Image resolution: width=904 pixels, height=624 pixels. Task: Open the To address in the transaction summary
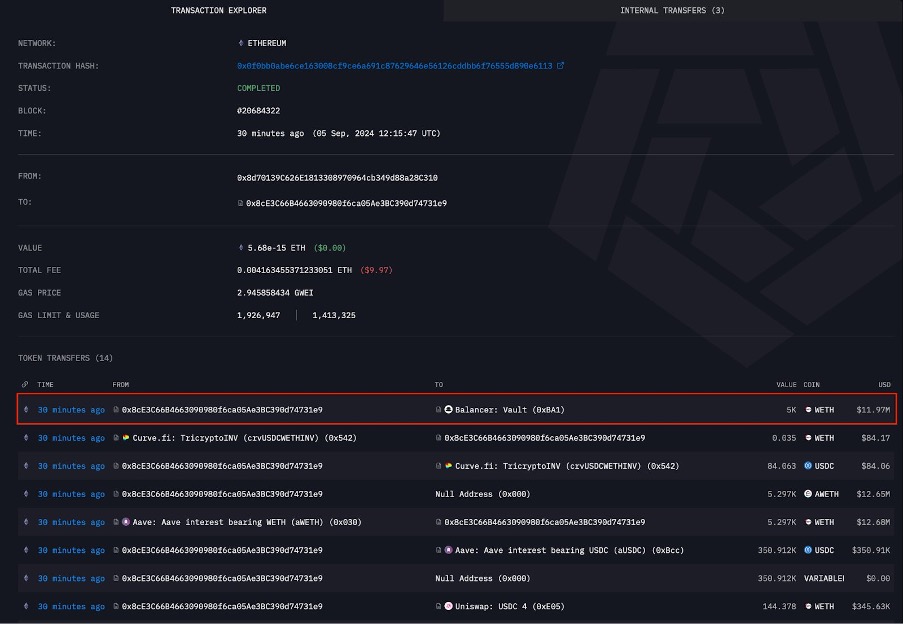(x=346, y=203)
